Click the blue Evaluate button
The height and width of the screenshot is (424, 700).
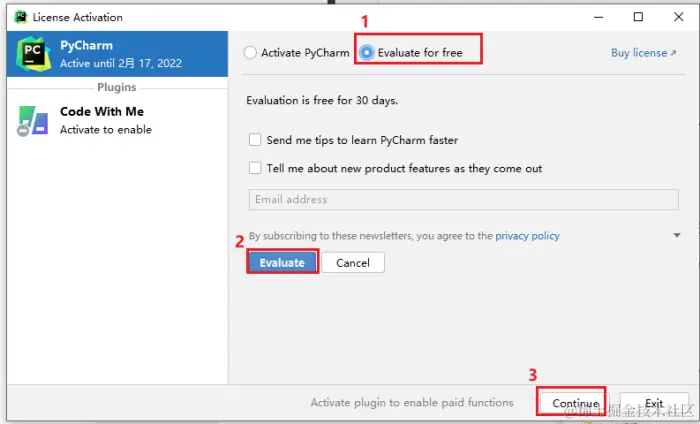coord(282,262)
